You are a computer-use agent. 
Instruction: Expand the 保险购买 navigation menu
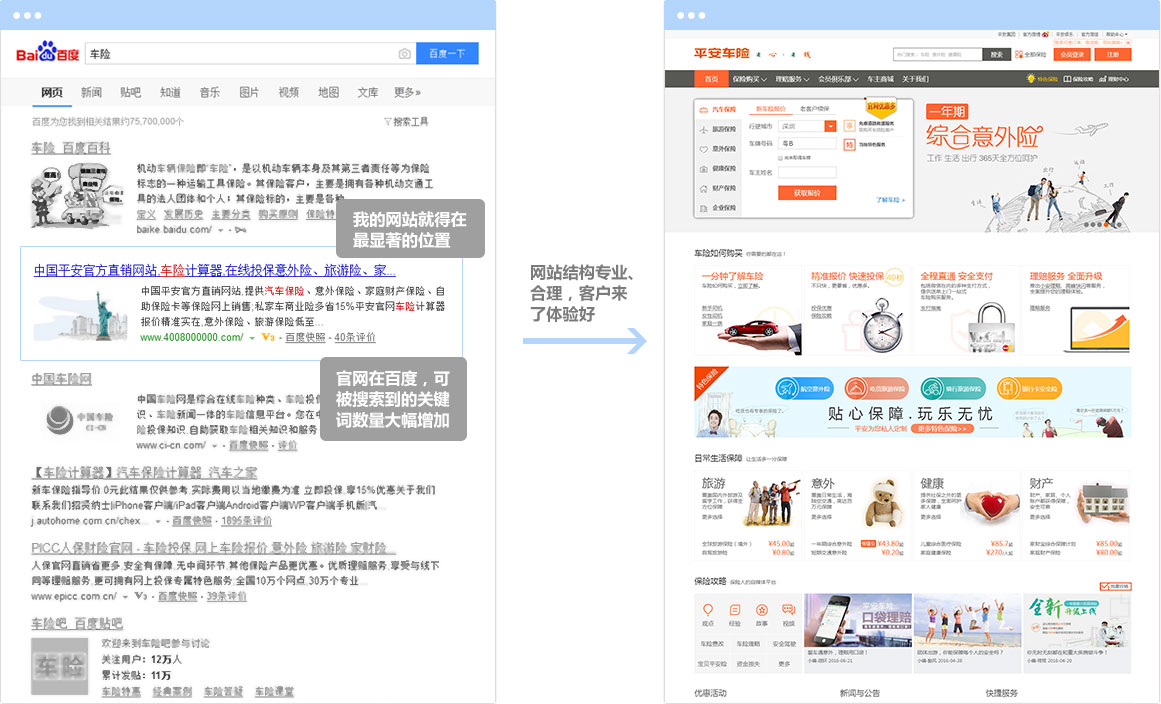[x=749, y=79]
